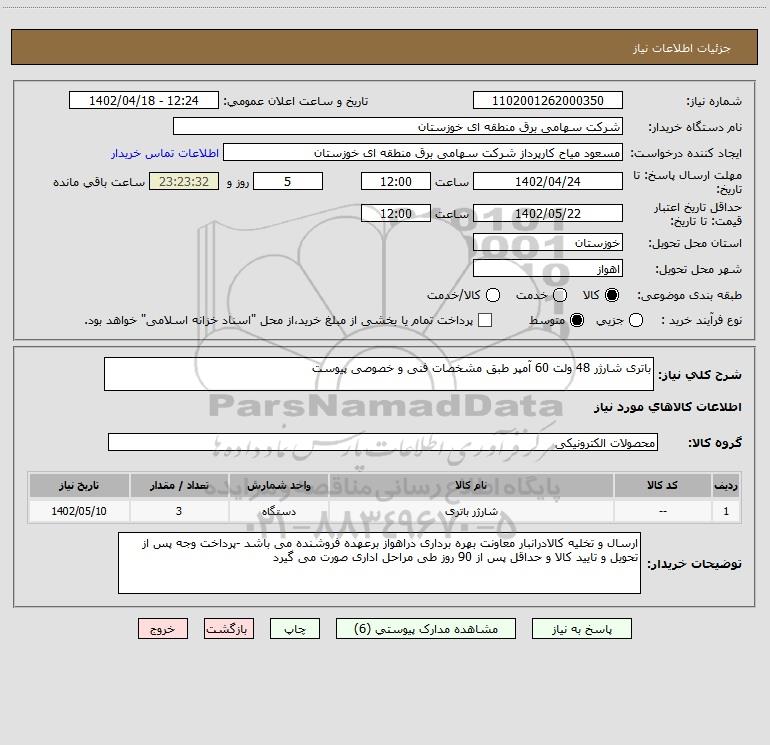Click the price validity date 1402/05/22
Image resolution: width=770 pixels, height=745 pixels.
click(548, 214)
